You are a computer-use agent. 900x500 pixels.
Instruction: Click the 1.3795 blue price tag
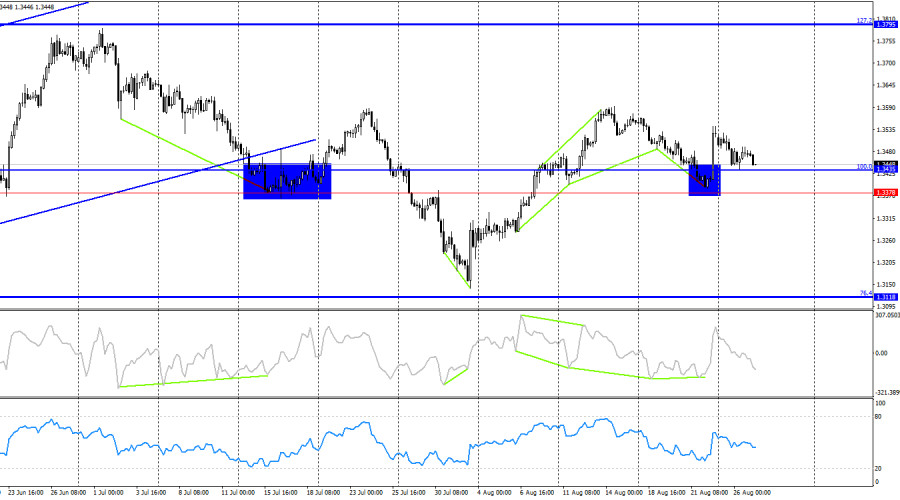coord(885,25)
